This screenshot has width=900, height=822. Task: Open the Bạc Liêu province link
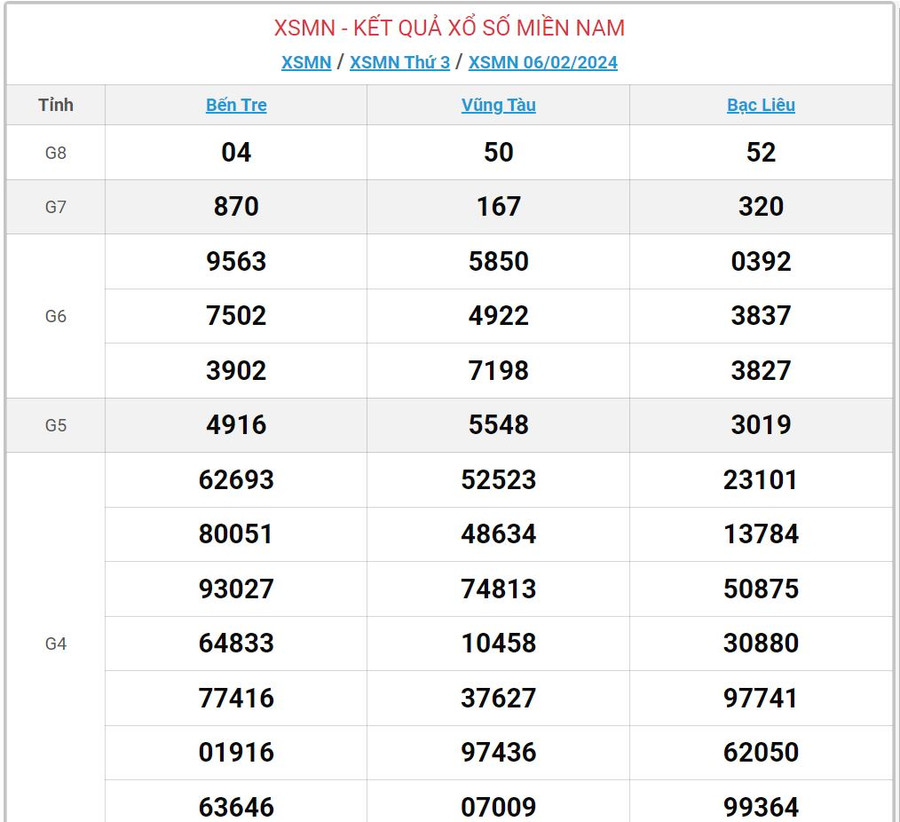point(761,105)
